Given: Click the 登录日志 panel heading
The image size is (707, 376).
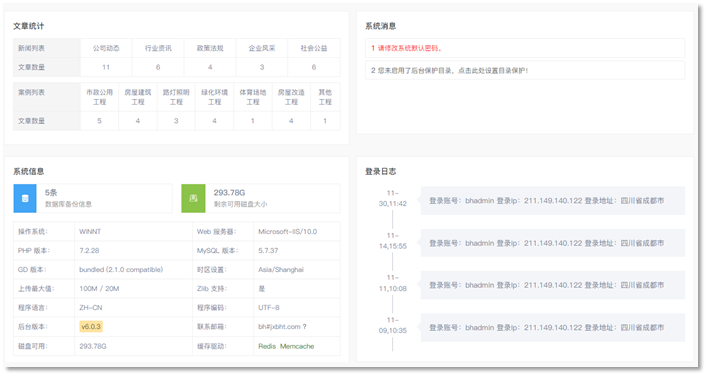Looking at the screenshot, I should coord(381,171).
